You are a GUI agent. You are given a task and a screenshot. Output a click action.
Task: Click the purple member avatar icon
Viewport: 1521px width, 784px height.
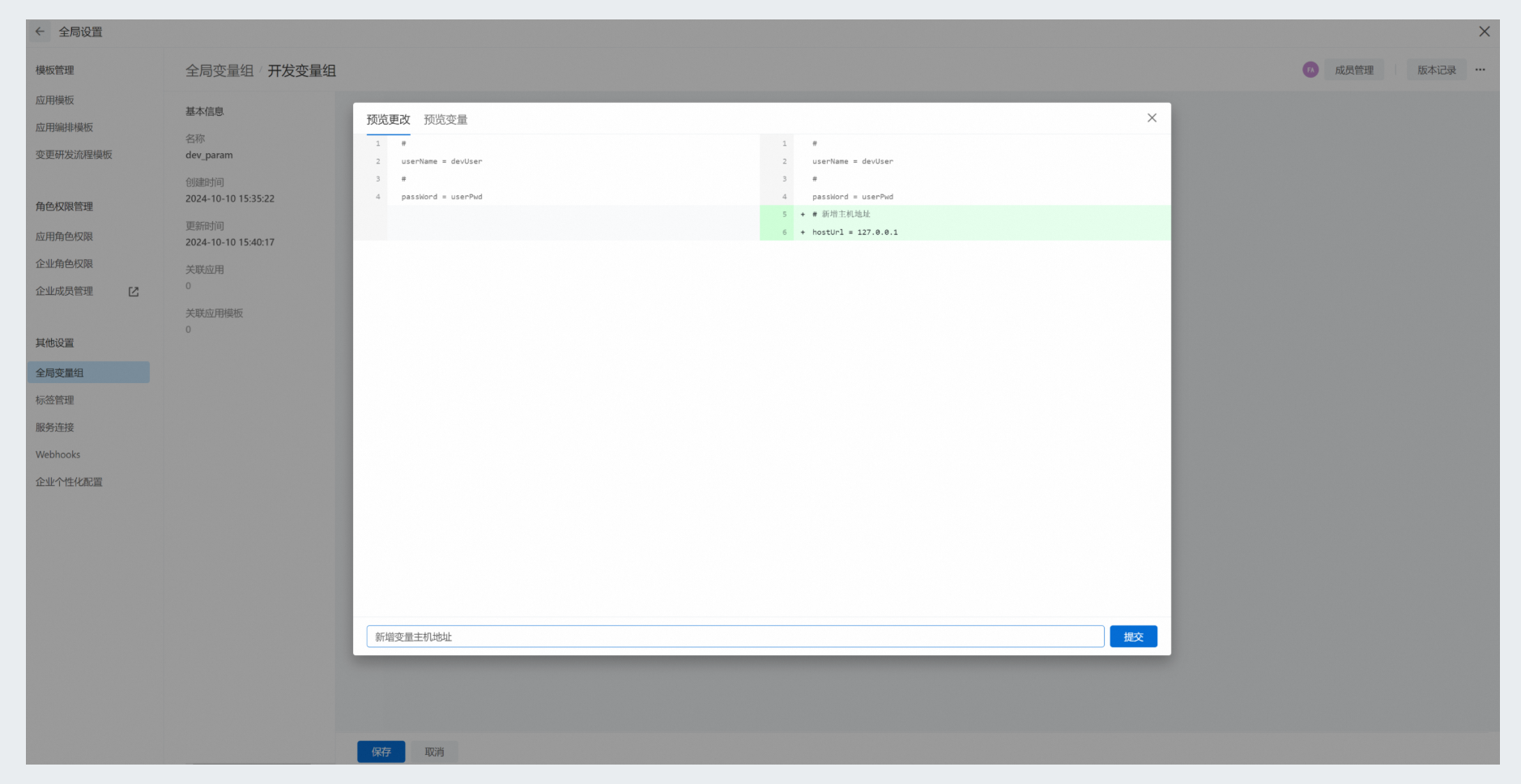tap(1310, 70)
